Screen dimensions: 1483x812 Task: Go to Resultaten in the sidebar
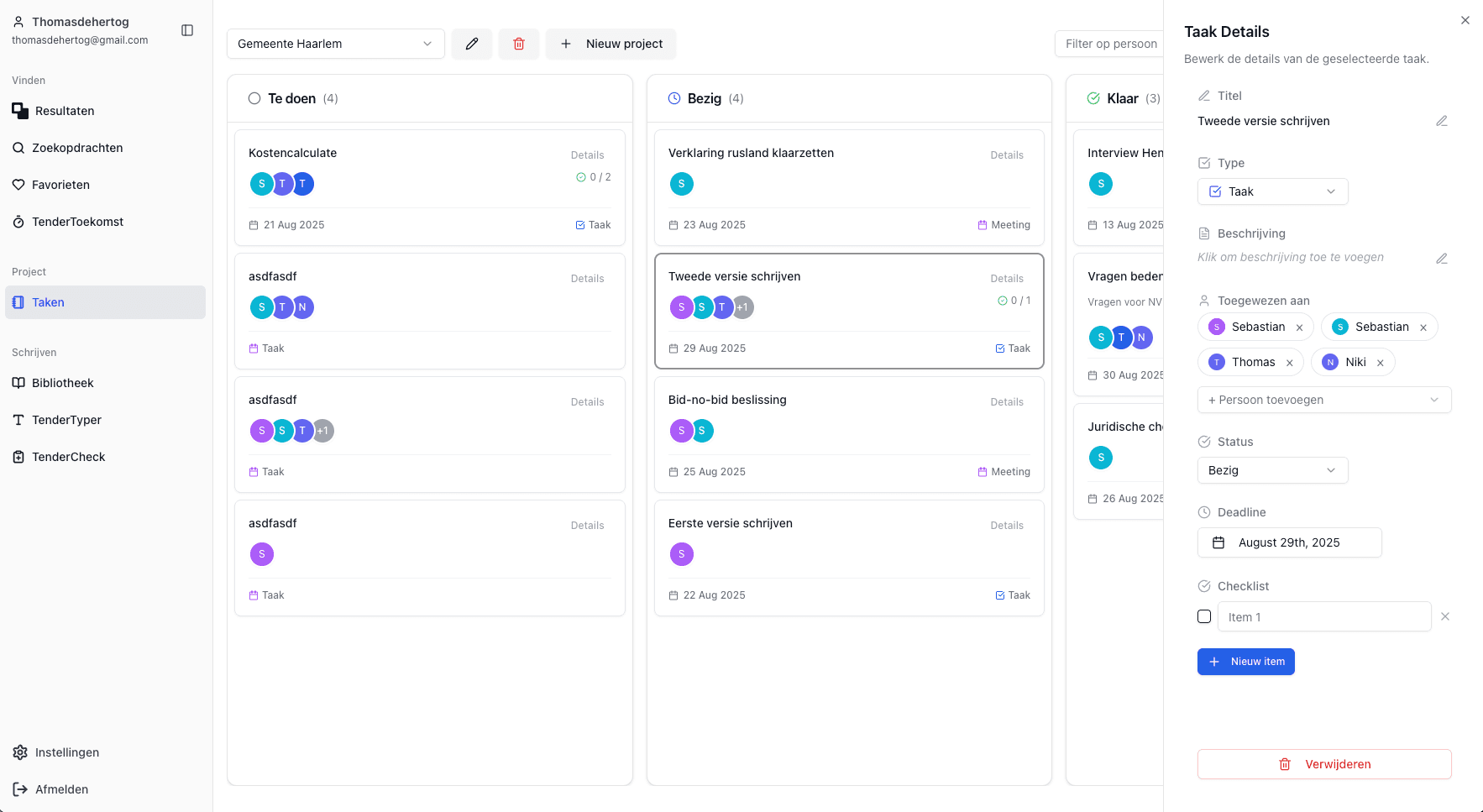click(x=65, y=111)
